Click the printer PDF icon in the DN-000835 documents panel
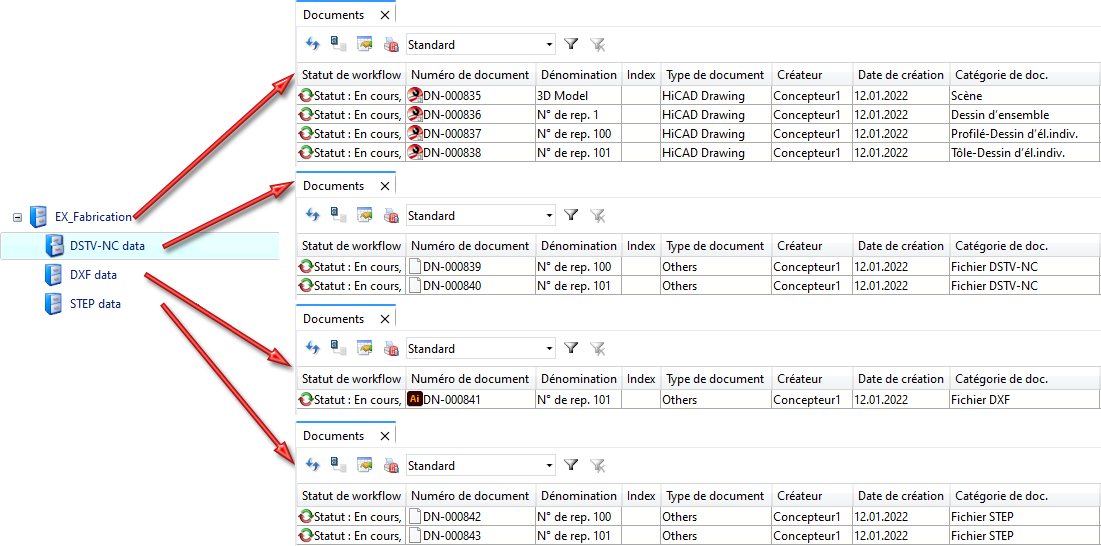Screen dimensions: 1101x546 coord(390,45)
